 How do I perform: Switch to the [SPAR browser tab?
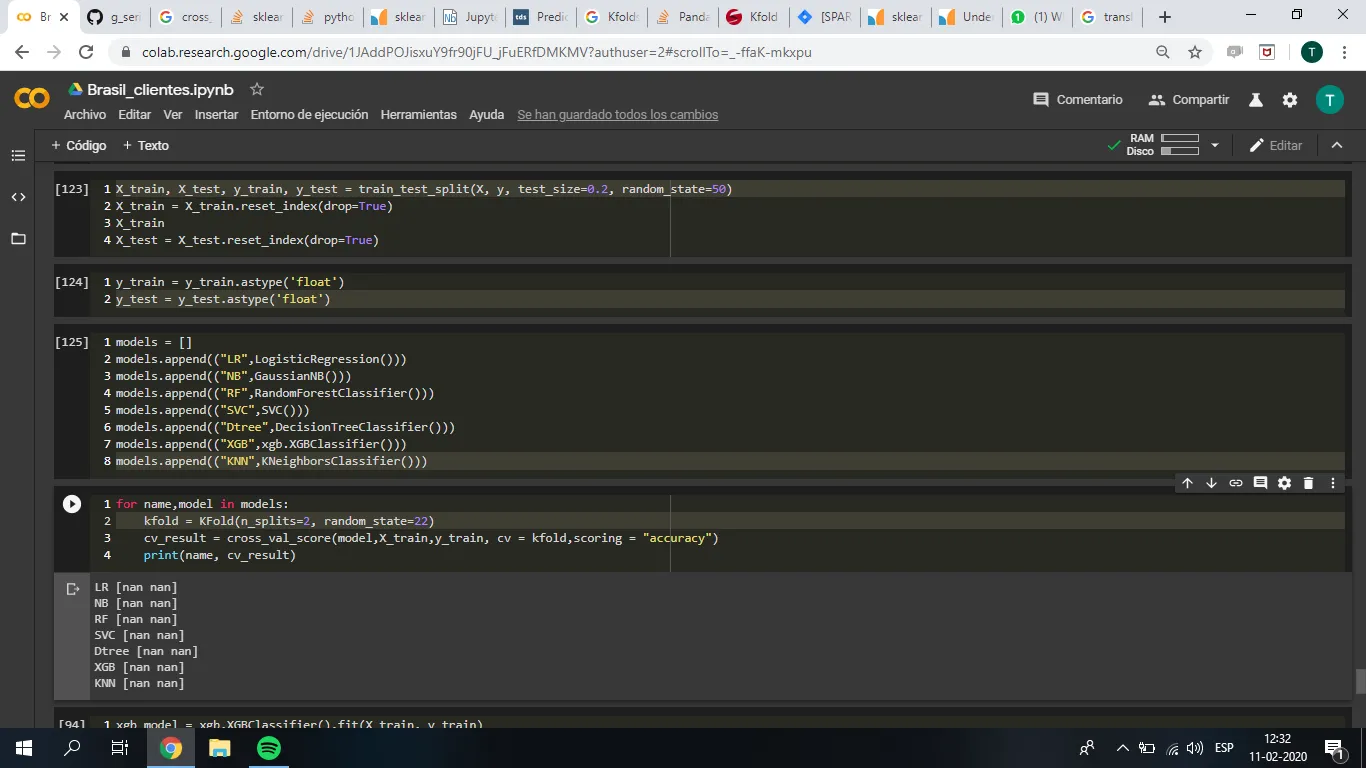824,17
